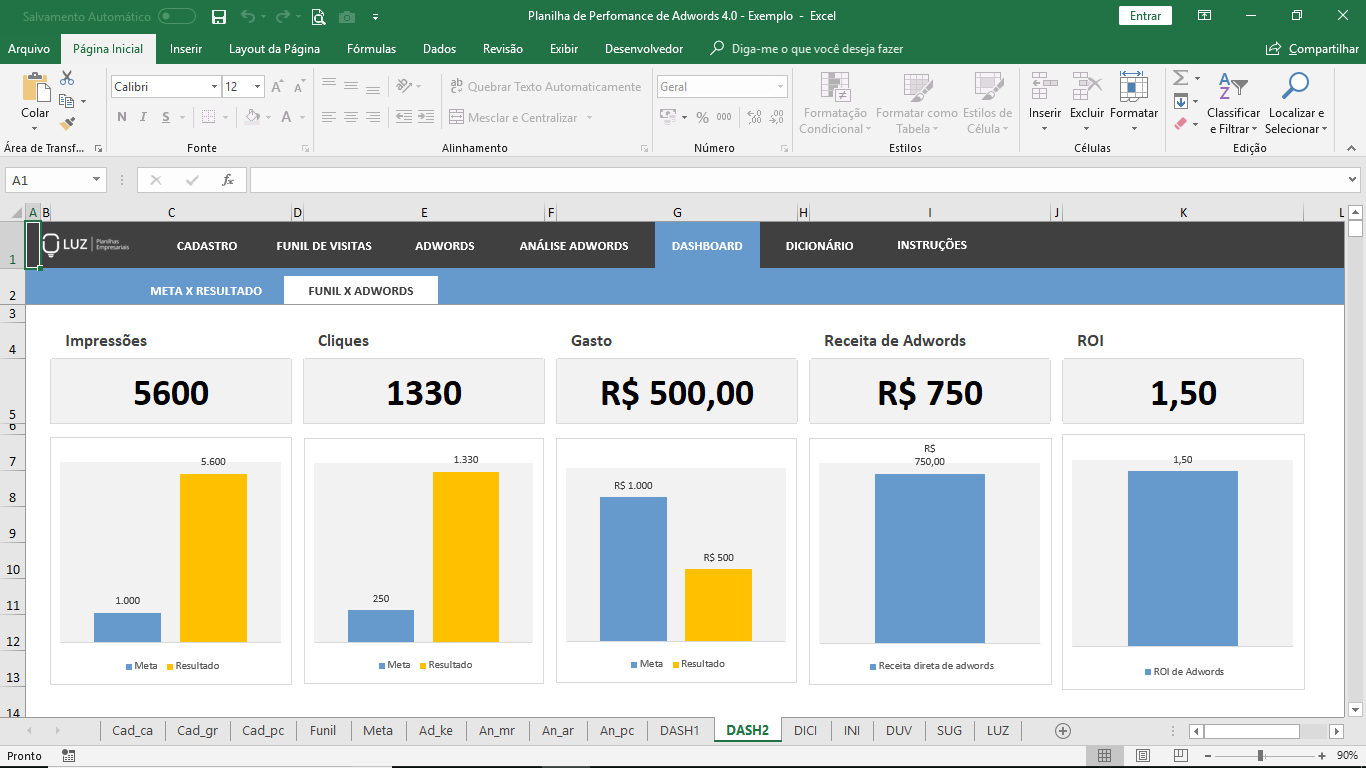Click the Insert function fx icon
Image resolution: width=1366 pixels, height=768 pixels.
pyautogui.click(x=228, y=180)
